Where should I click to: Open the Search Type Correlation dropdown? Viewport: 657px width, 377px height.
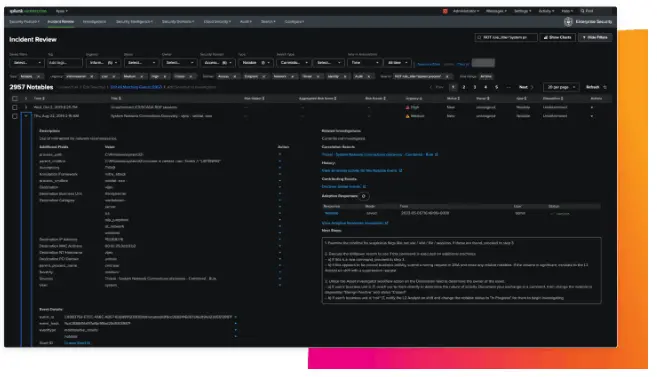pyautogui.click(x=294, y=63)
